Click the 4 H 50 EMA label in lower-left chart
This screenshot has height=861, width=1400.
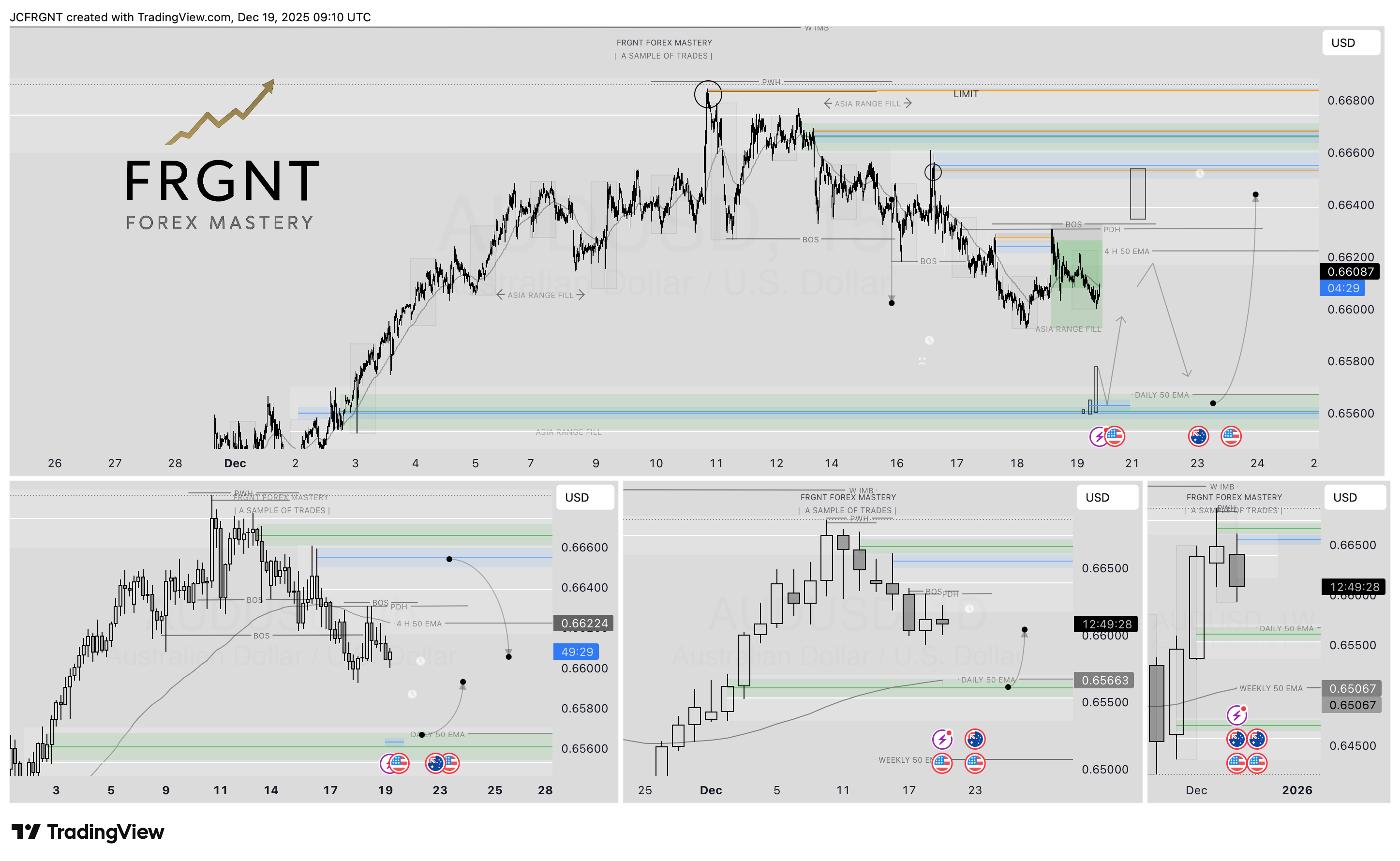tap(419, 624)
